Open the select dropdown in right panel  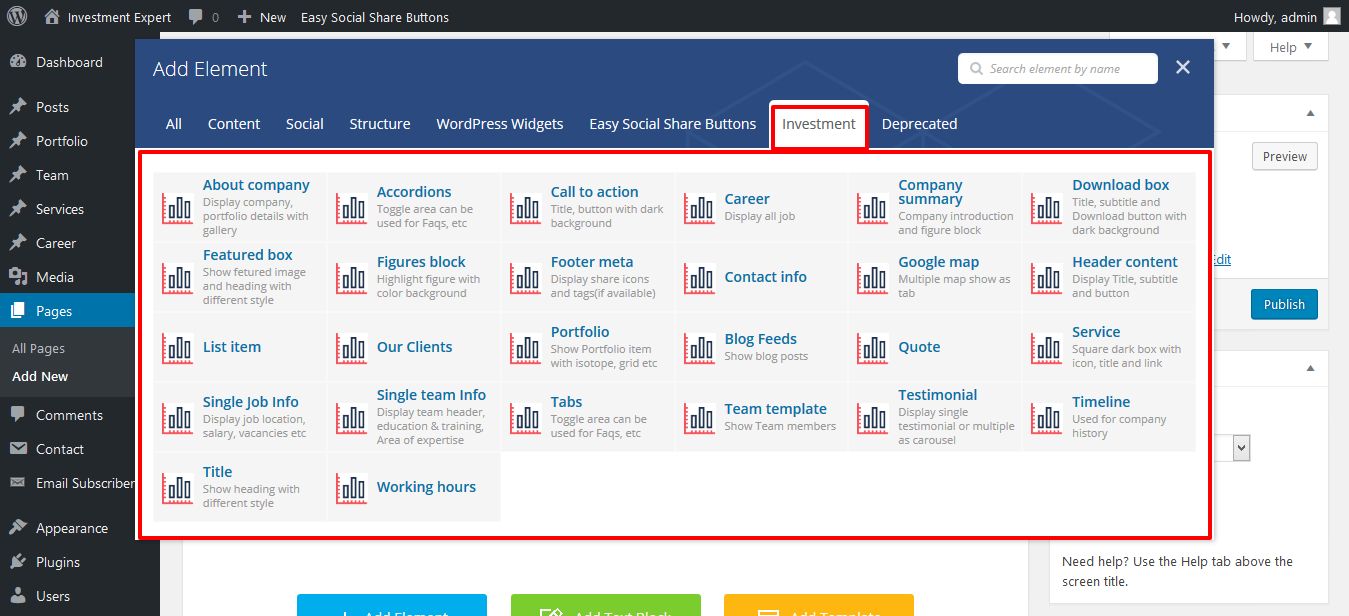pyautogui.click(x=1241, y=448)
